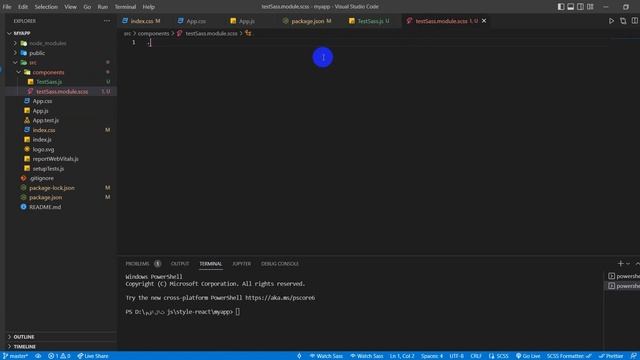Open Explorer more actions ellipsis
This screenshot has width=640, height=360.
pyautogui.click(x=107, y=21)
